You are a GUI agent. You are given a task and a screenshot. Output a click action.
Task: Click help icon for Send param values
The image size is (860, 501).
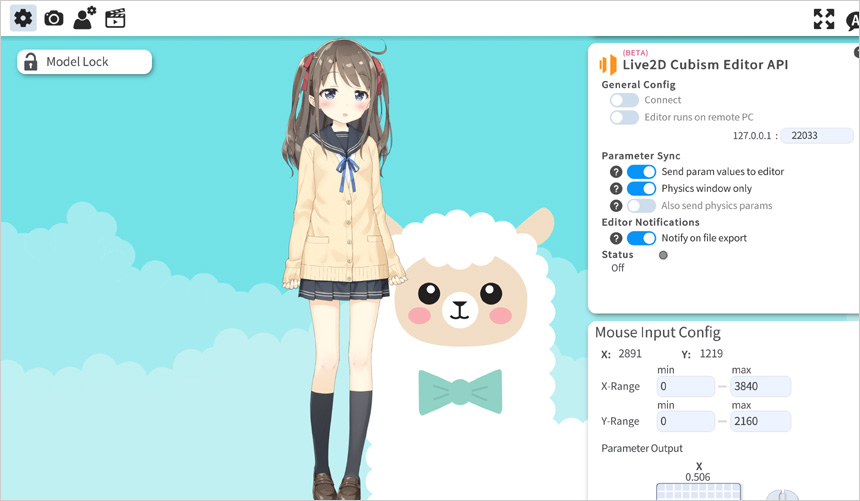click(616, 172)
